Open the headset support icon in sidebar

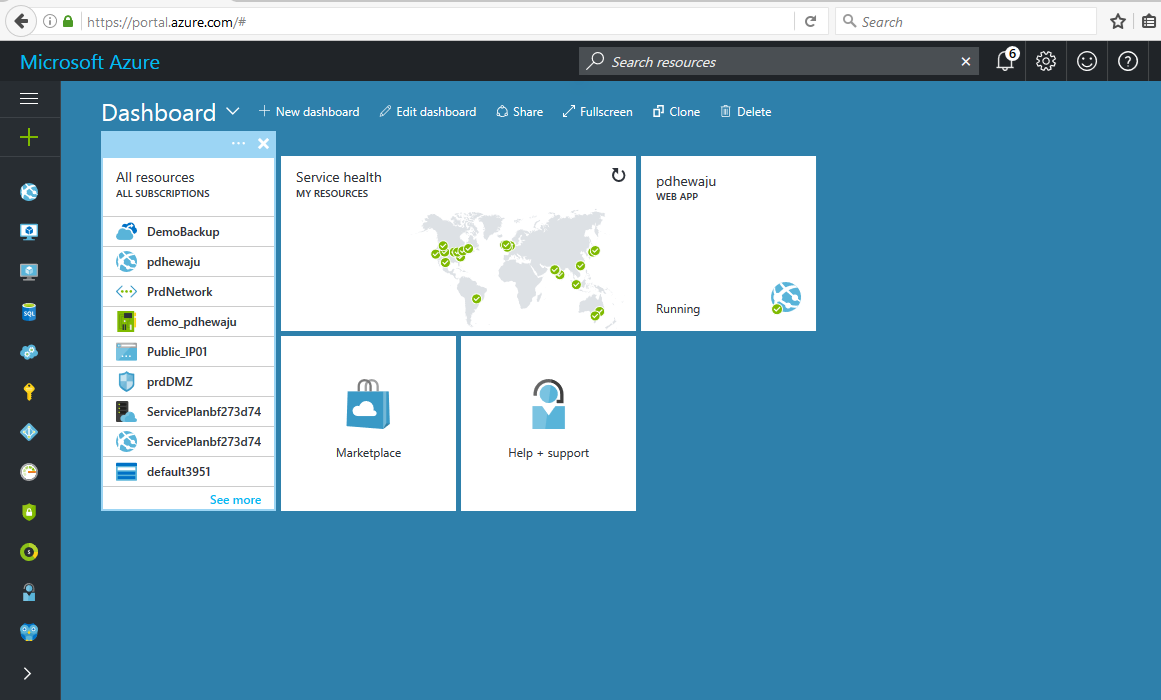pos(29,592)
